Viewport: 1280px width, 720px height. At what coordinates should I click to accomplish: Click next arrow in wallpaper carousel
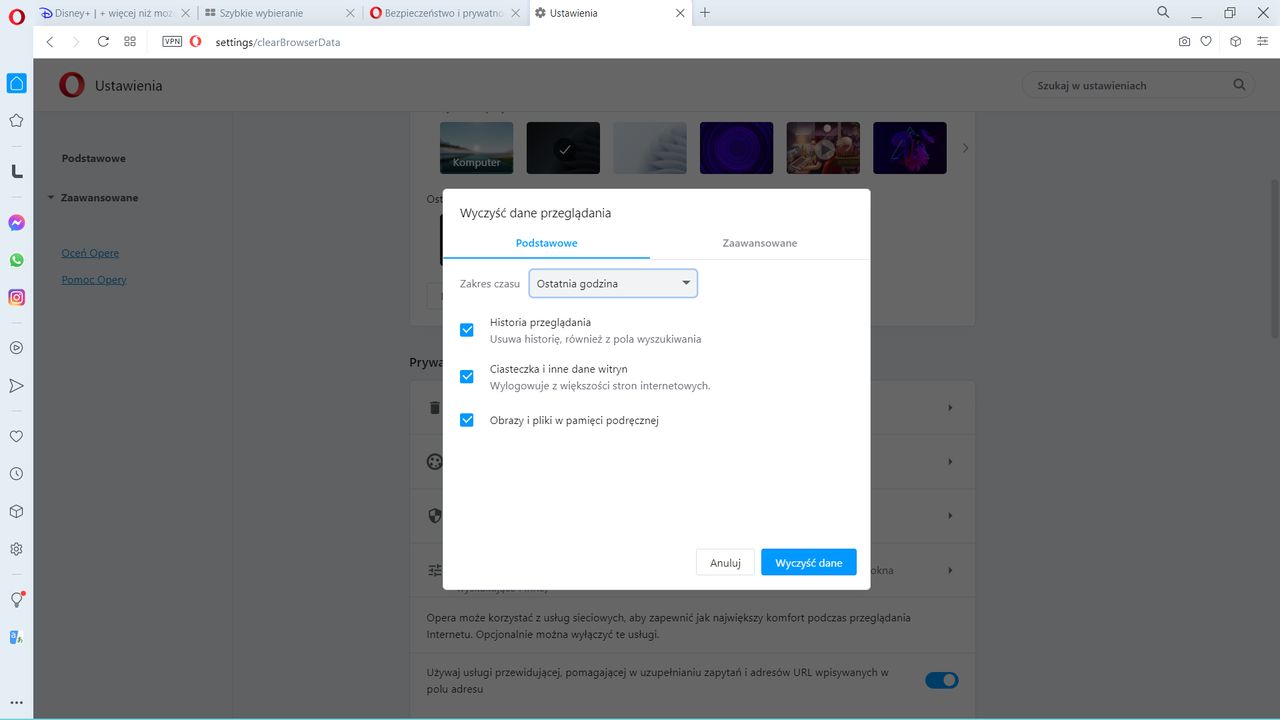click(965, 148)
